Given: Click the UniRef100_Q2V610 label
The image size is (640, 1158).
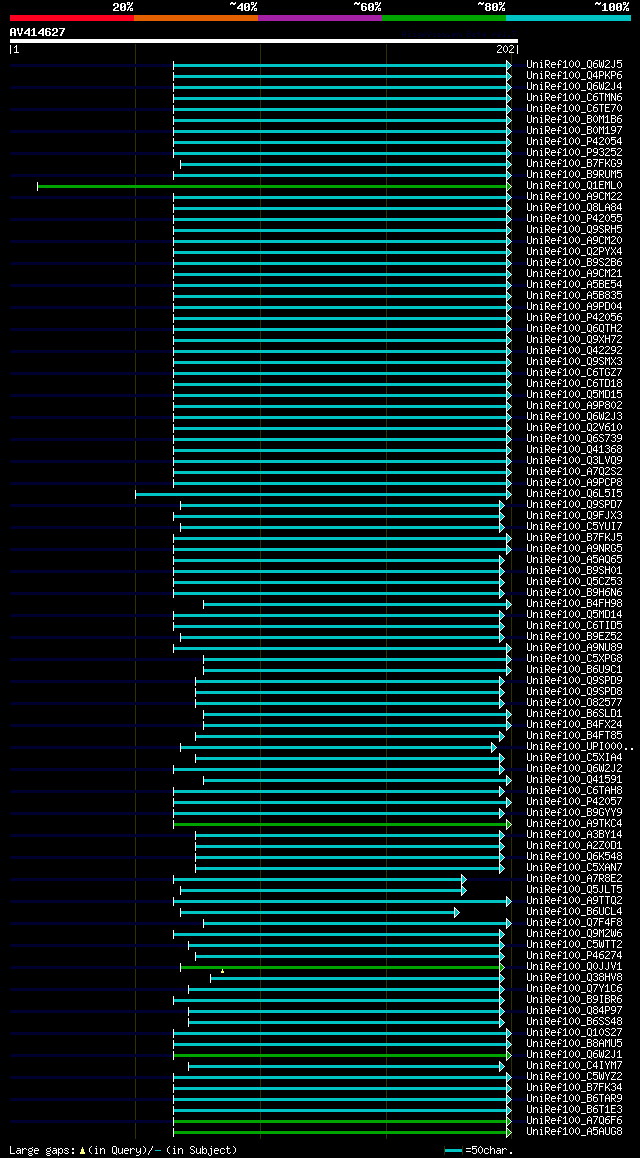Looking at the screenshot, I should 574,428.
